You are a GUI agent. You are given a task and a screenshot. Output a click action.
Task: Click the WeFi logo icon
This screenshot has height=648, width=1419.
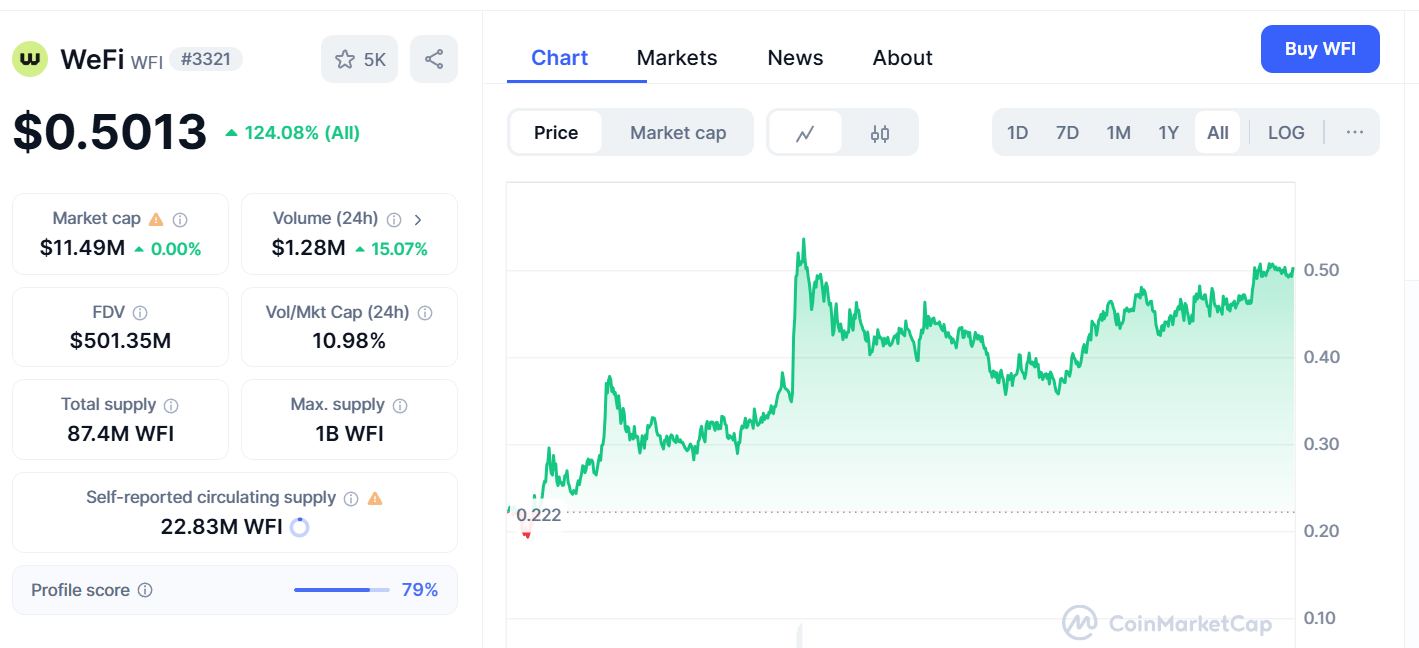tap(30, 59)
